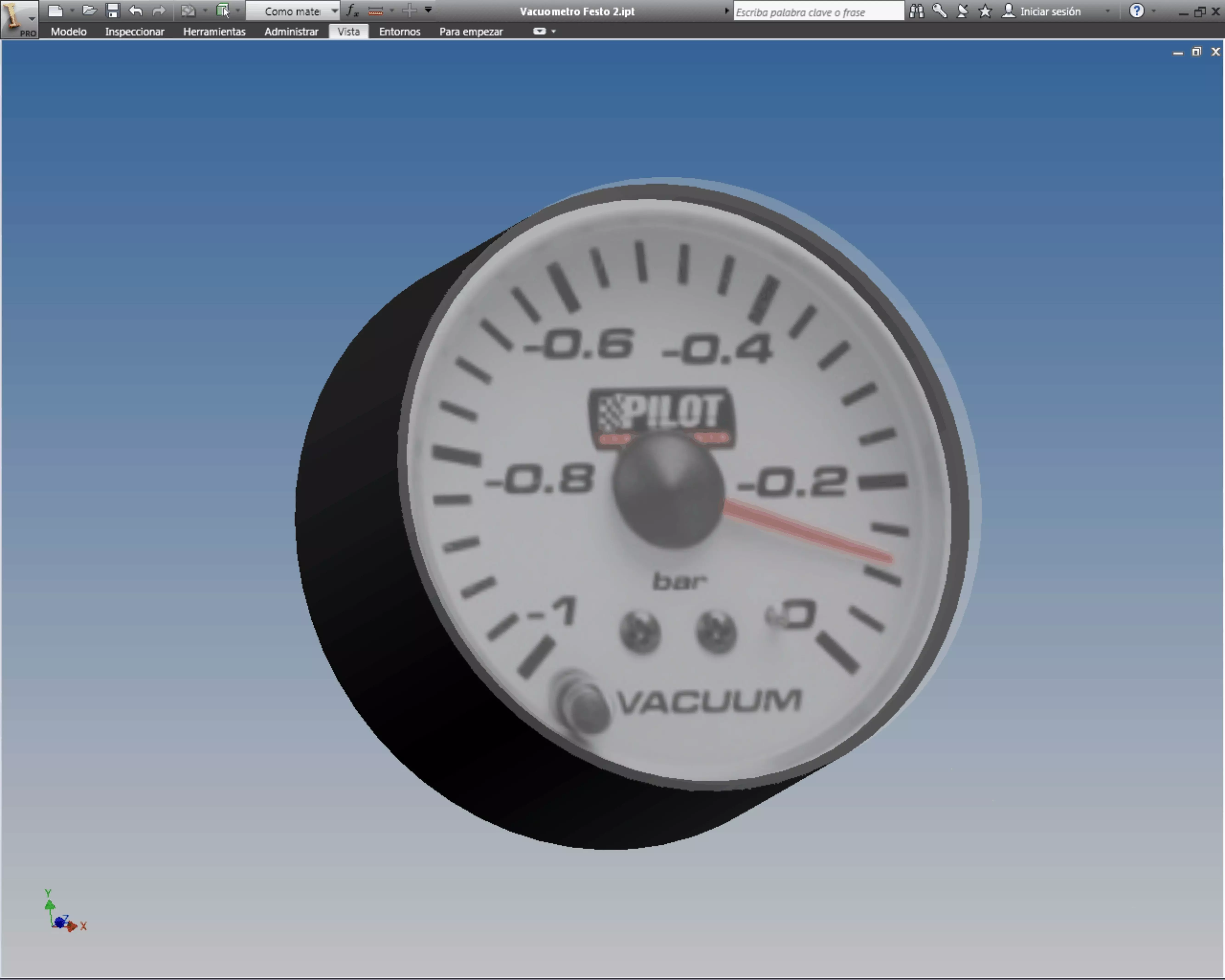Viewport: 1225px width, 980px height.
Task: Click in the keyword search field
Action: (818, 11)
